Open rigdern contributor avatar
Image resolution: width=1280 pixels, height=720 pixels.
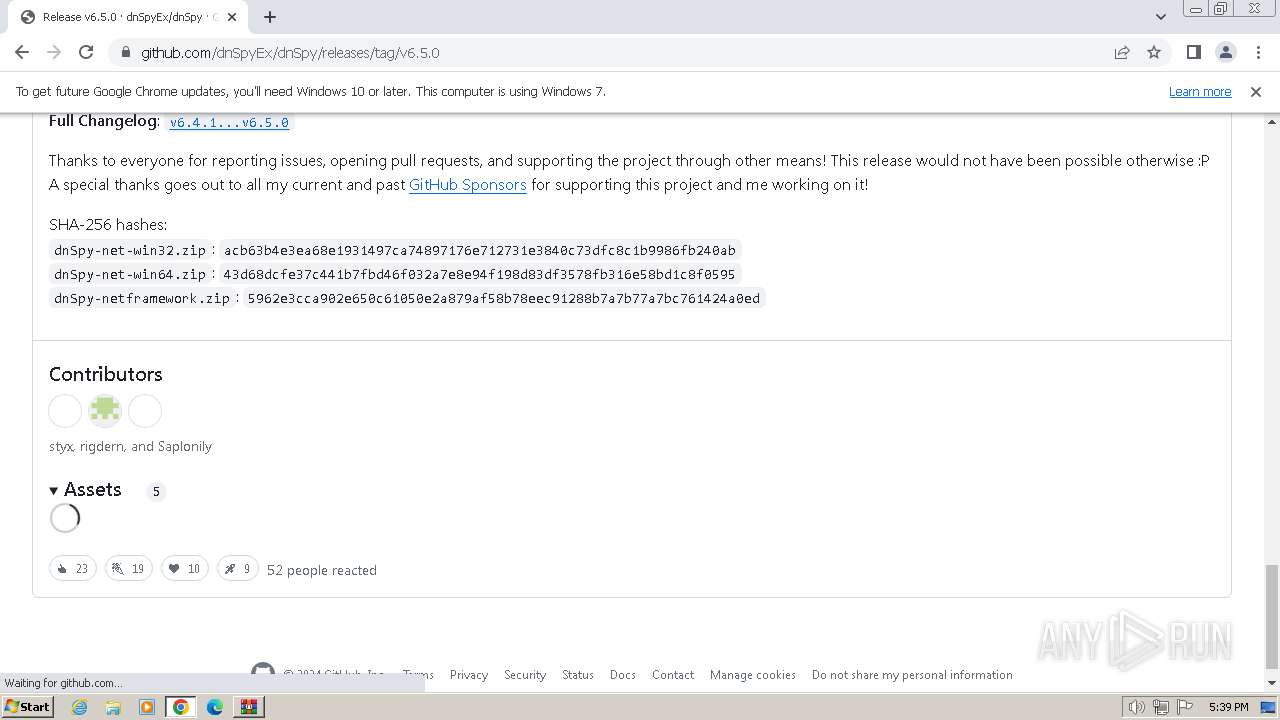[x=105, y=411]
